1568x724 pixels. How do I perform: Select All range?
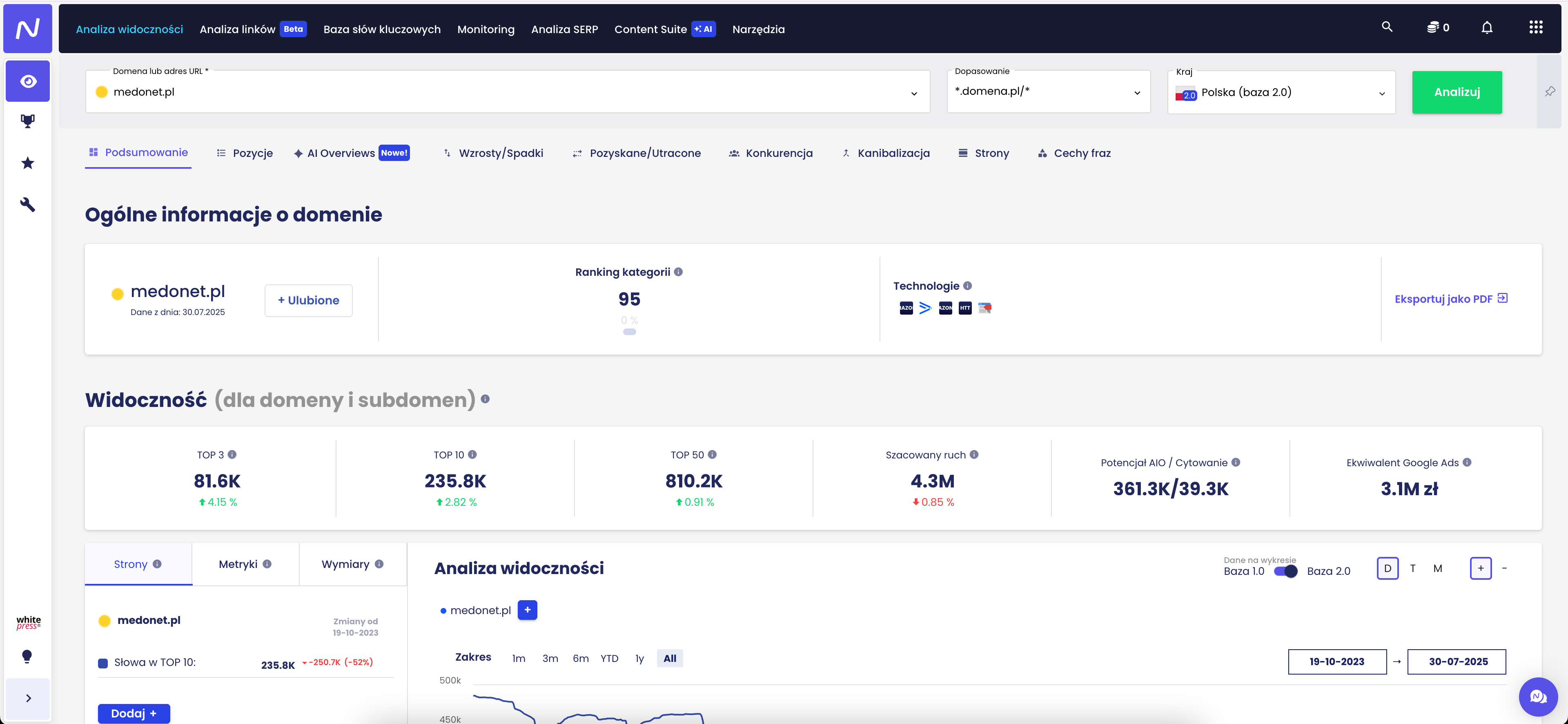click(x=670, y=658)
